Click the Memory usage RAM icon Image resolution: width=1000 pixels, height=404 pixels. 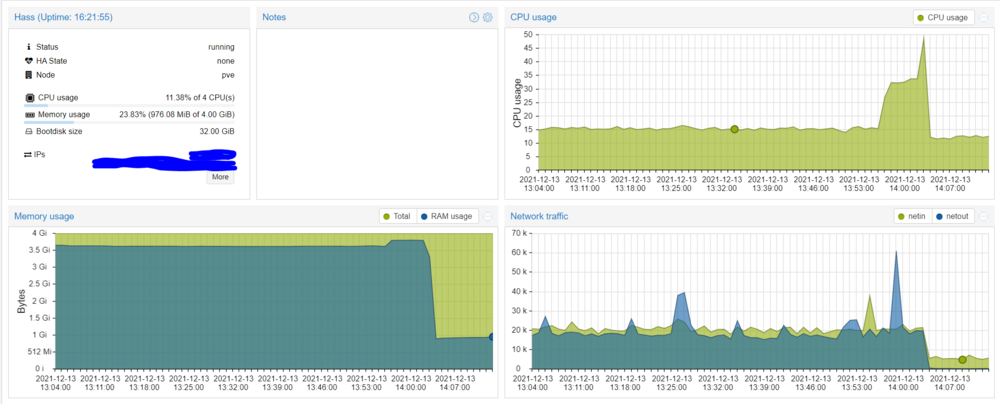click(x=29, y=115)
